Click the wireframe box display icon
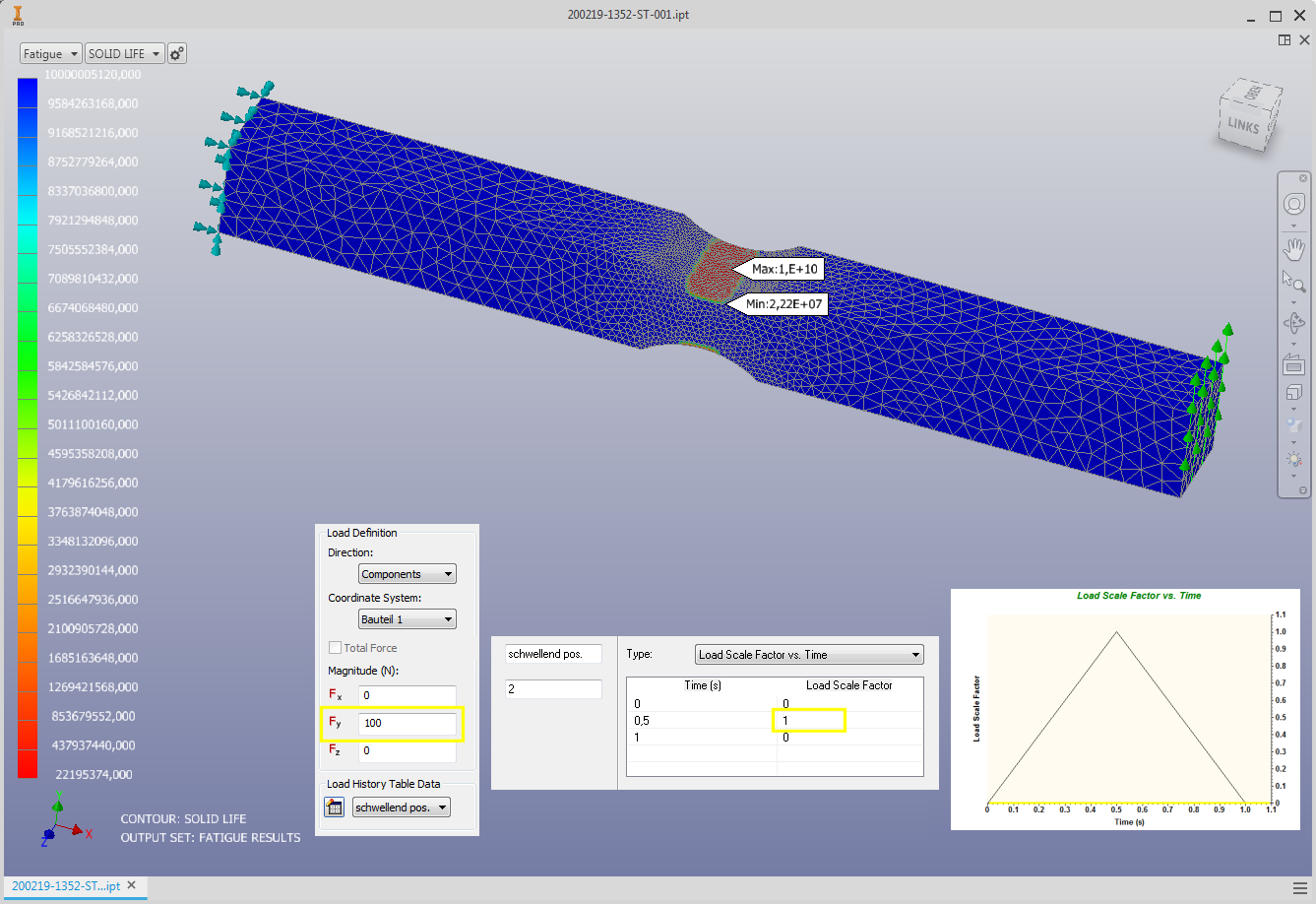The width and height of the screenshot is (1316, 904). pyautogui.click(x=1293, y=393)
